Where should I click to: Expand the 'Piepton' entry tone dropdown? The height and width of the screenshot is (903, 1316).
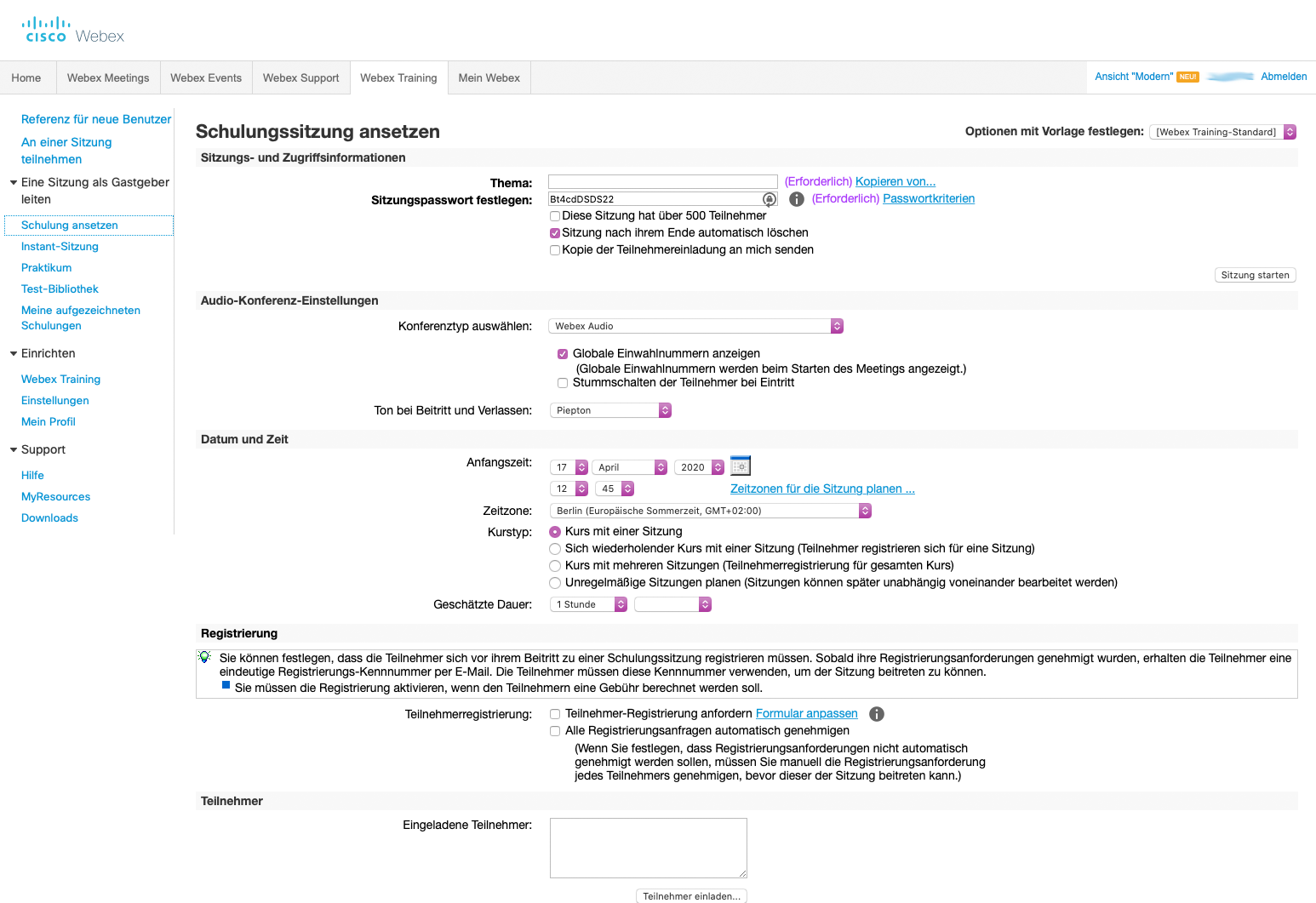[610, 411]
